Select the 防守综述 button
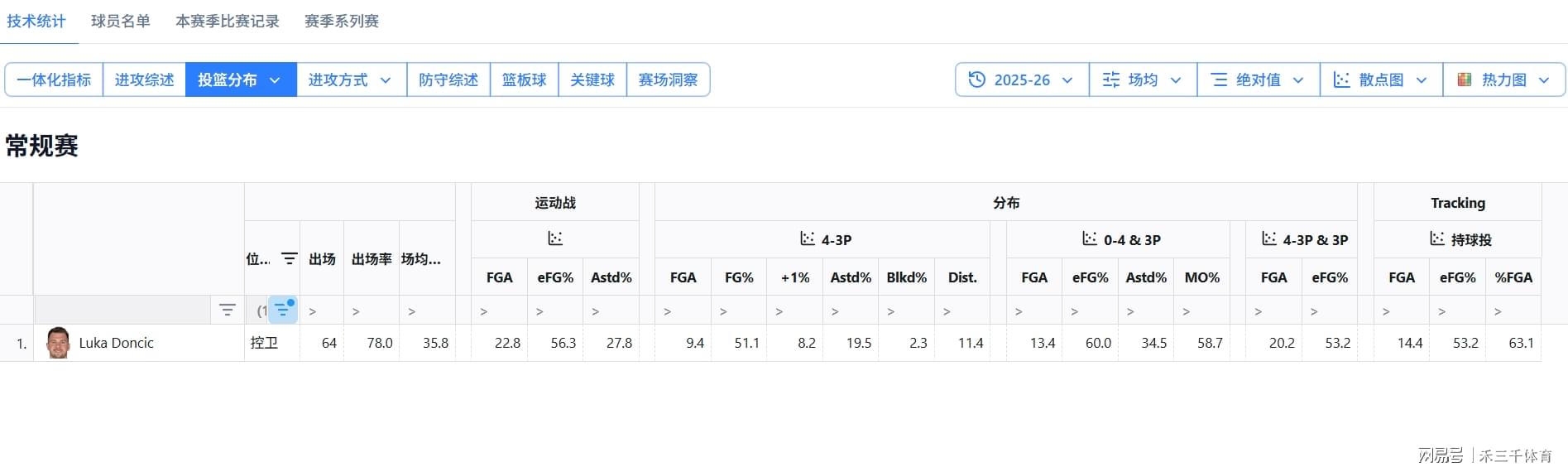This screenshot has height=472, width=1568. (448, 79)
